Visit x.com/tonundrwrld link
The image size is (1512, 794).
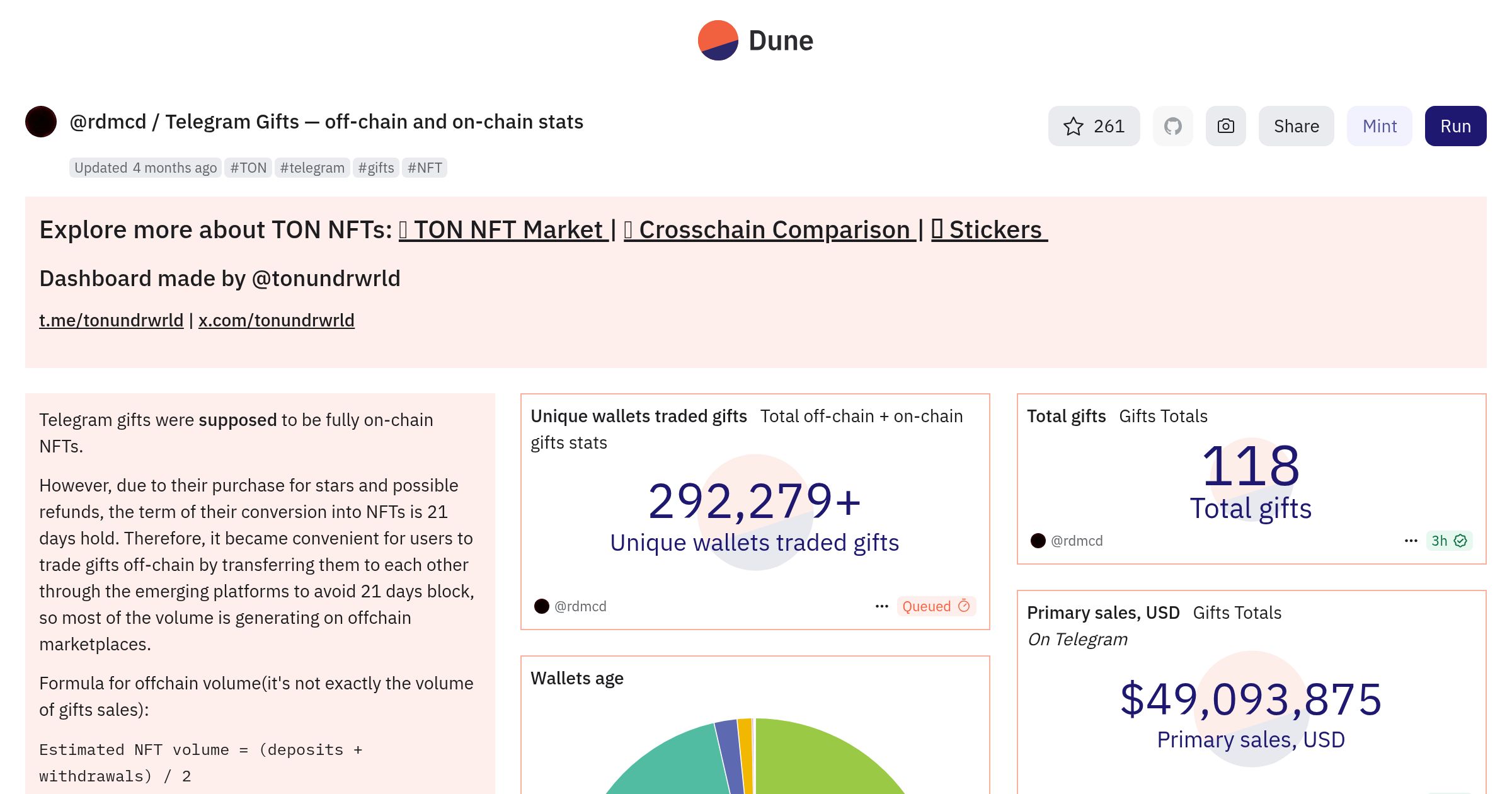(277, 320)
